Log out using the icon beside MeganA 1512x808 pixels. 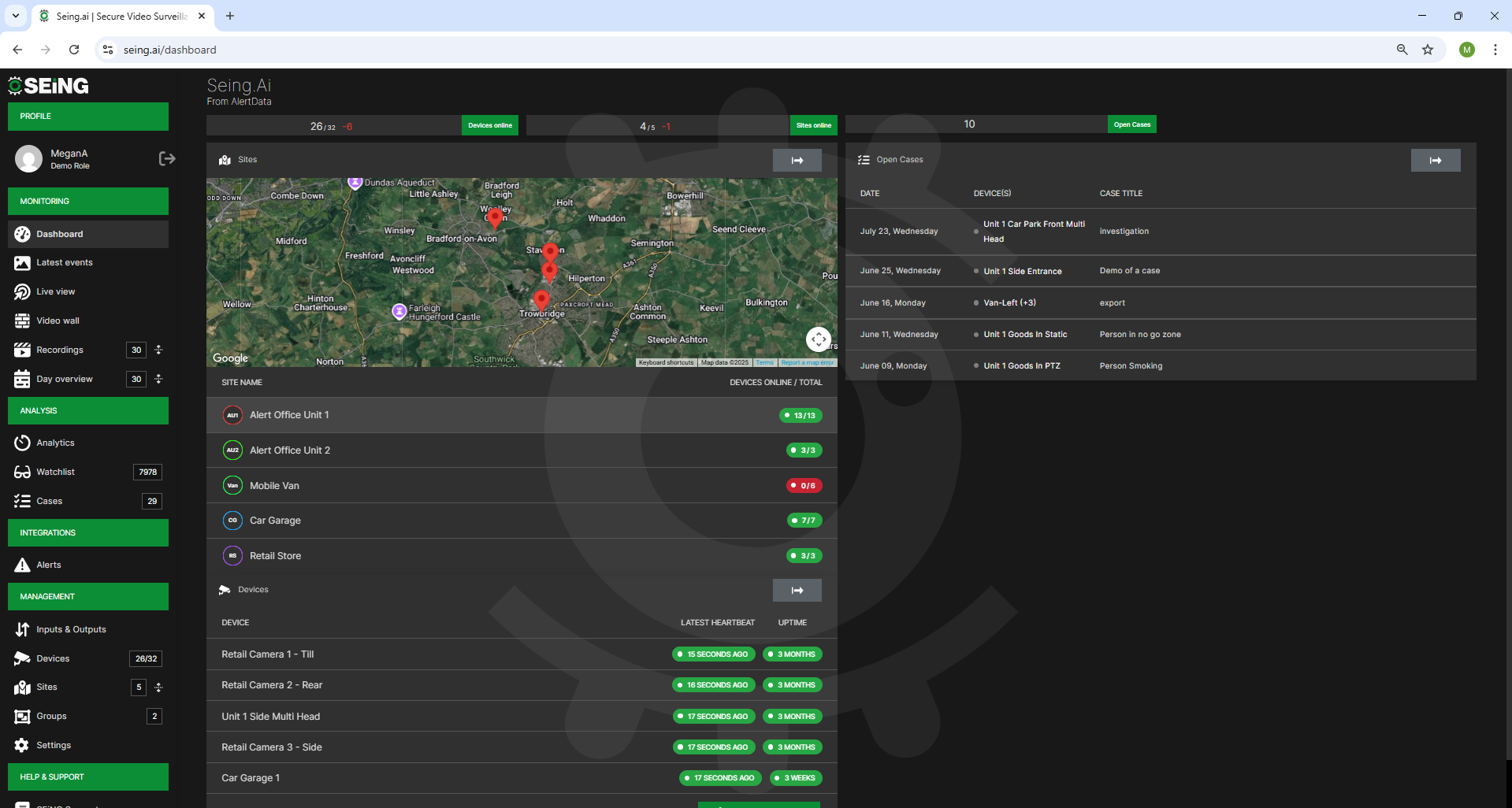167,158
